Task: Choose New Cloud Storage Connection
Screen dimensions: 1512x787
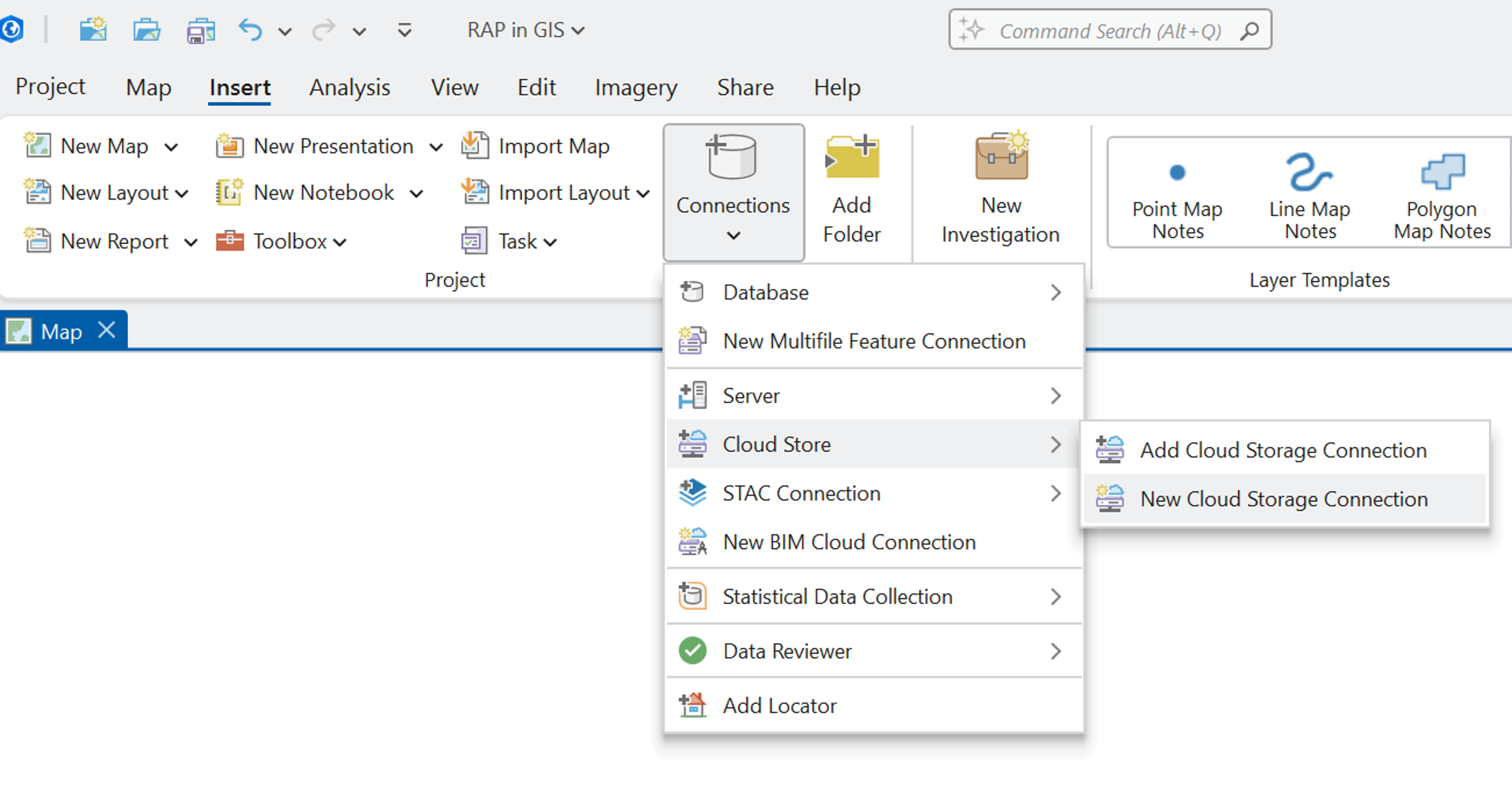Action: coord(1283,499)
